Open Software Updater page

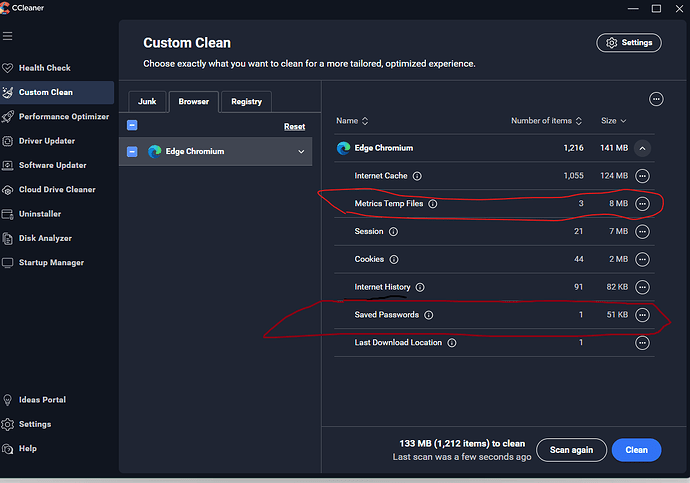coord(52,165)
